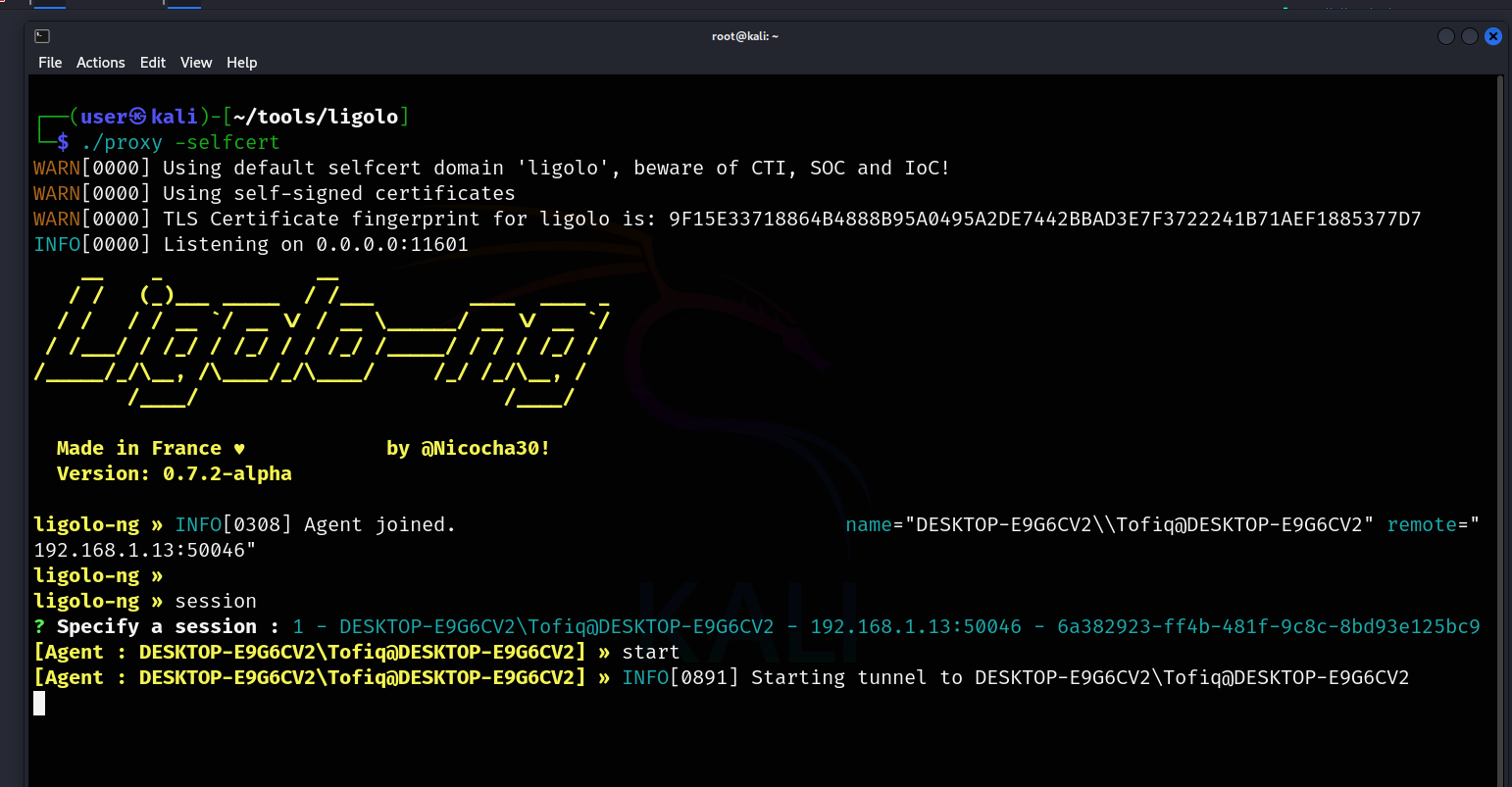The height and width of the screenshot is (787, 1512).
Task: Click the 'Starting tunnel to DESKTOP-E9G6CV2' message
Action: pyautogui.click(x=1081, y=677)
